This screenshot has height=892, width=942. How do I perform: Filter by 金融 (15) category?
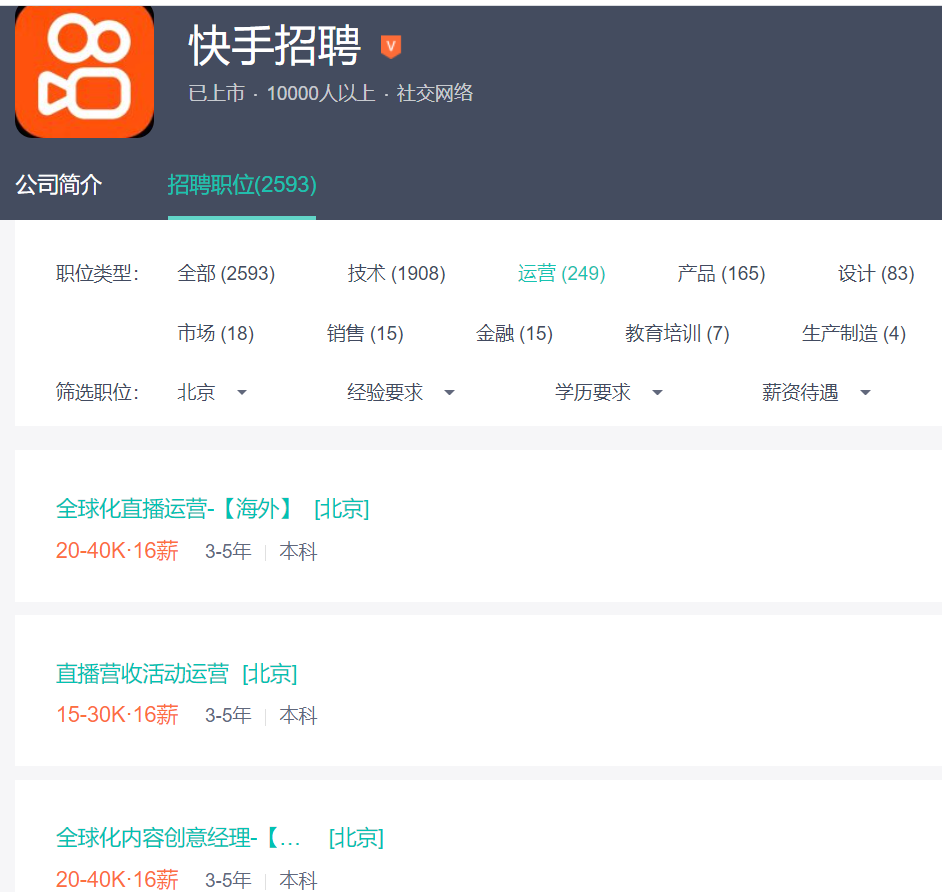[x=514, y=333]
